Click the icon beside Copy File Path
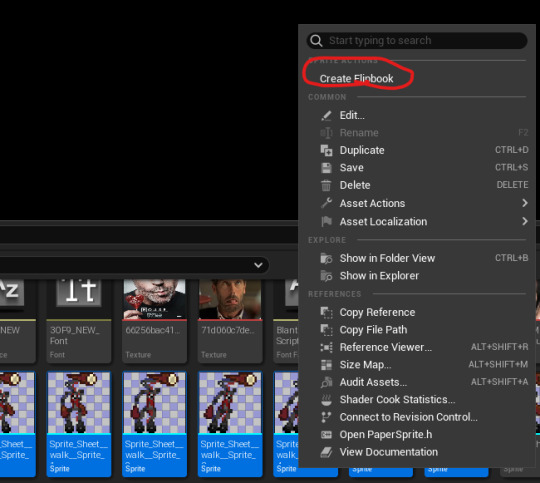The image size is (540, 483). tap(326, 330)
